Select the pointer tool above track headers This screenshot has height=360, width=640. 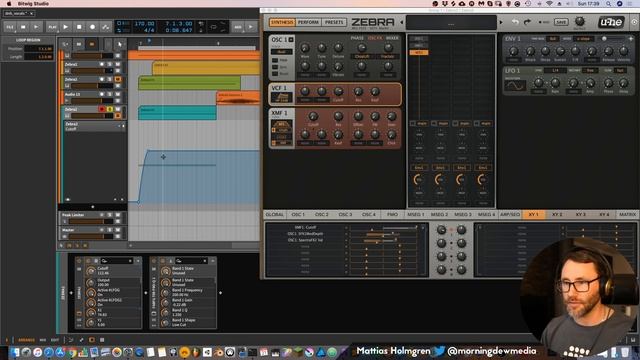[119, 44]
